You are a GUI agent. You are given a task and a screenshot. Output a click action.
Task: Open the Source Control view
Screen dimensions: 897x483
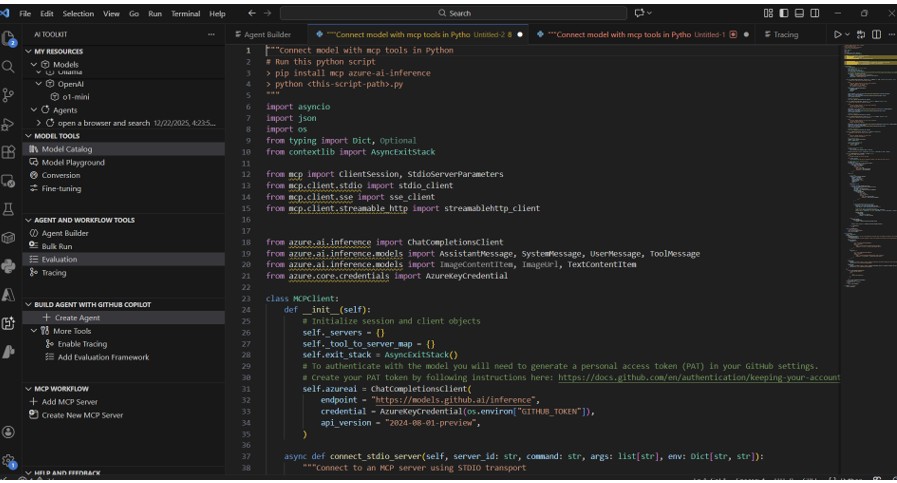coord(9,95)
